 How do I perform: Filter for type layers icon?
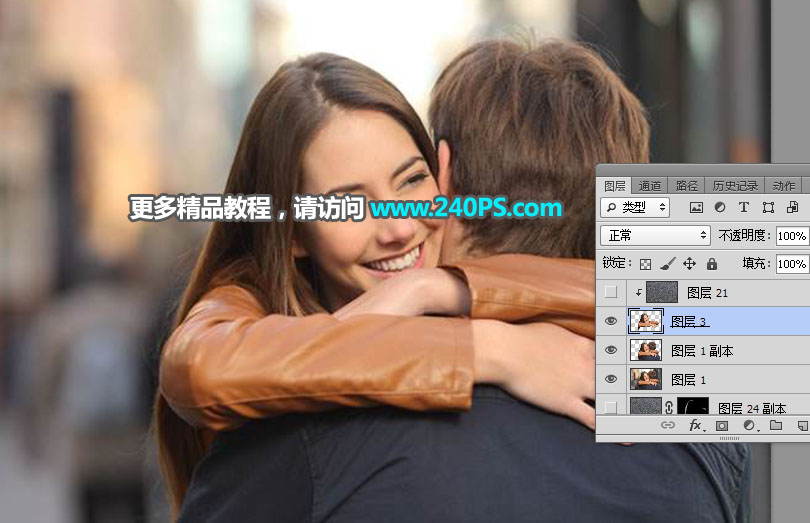click(x=743, y=208)
